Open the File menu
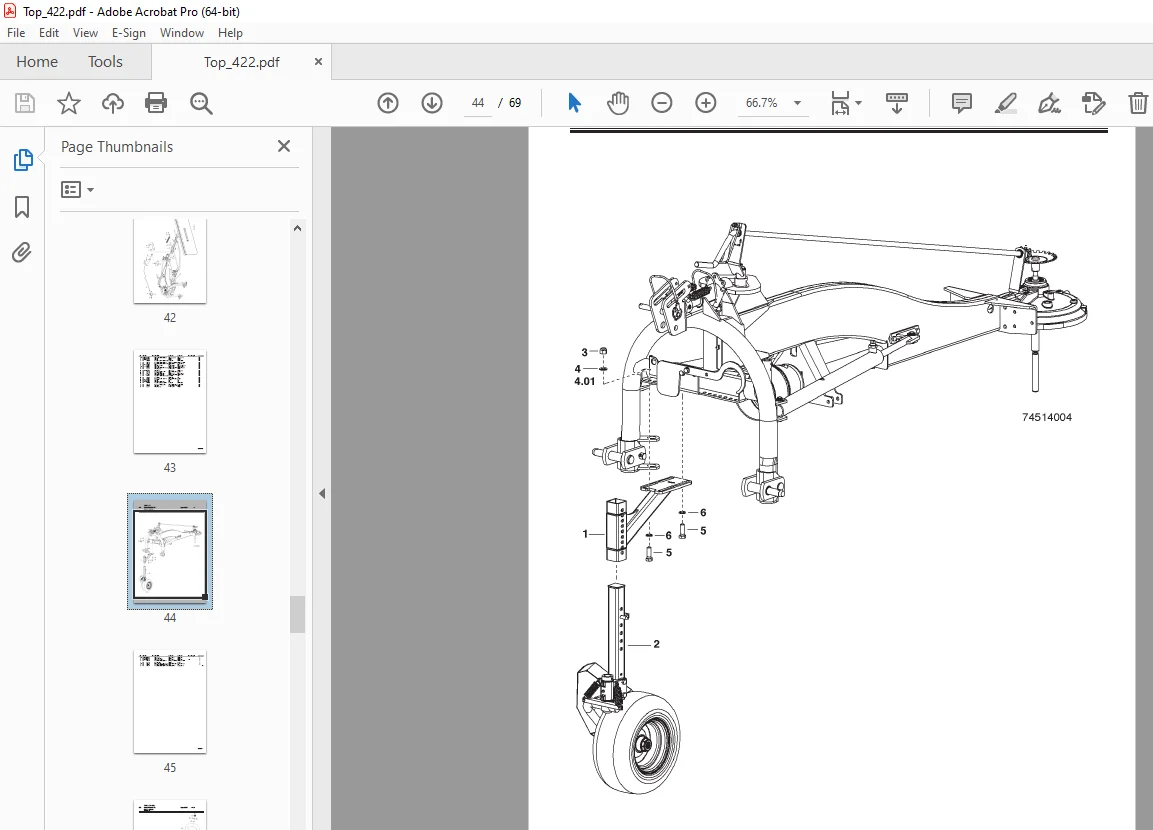The width and height of the screenshot is (1153, 830). 16,33
